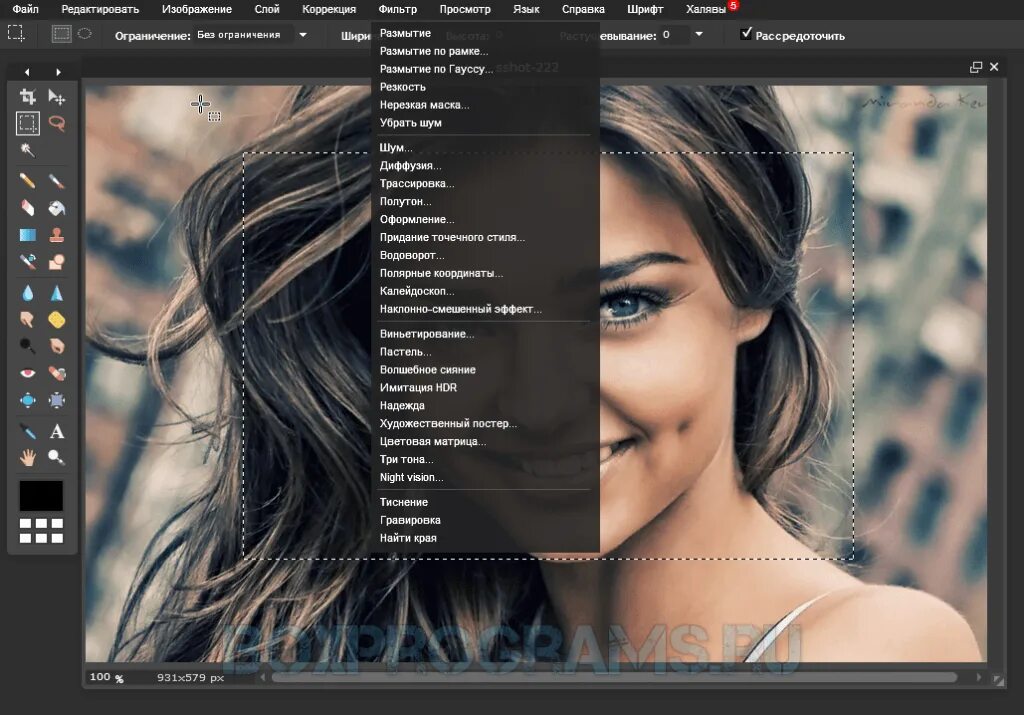Select the Color Picker eyedropper tool
The height and width of the screenshot is (715, 1024).
27,431
